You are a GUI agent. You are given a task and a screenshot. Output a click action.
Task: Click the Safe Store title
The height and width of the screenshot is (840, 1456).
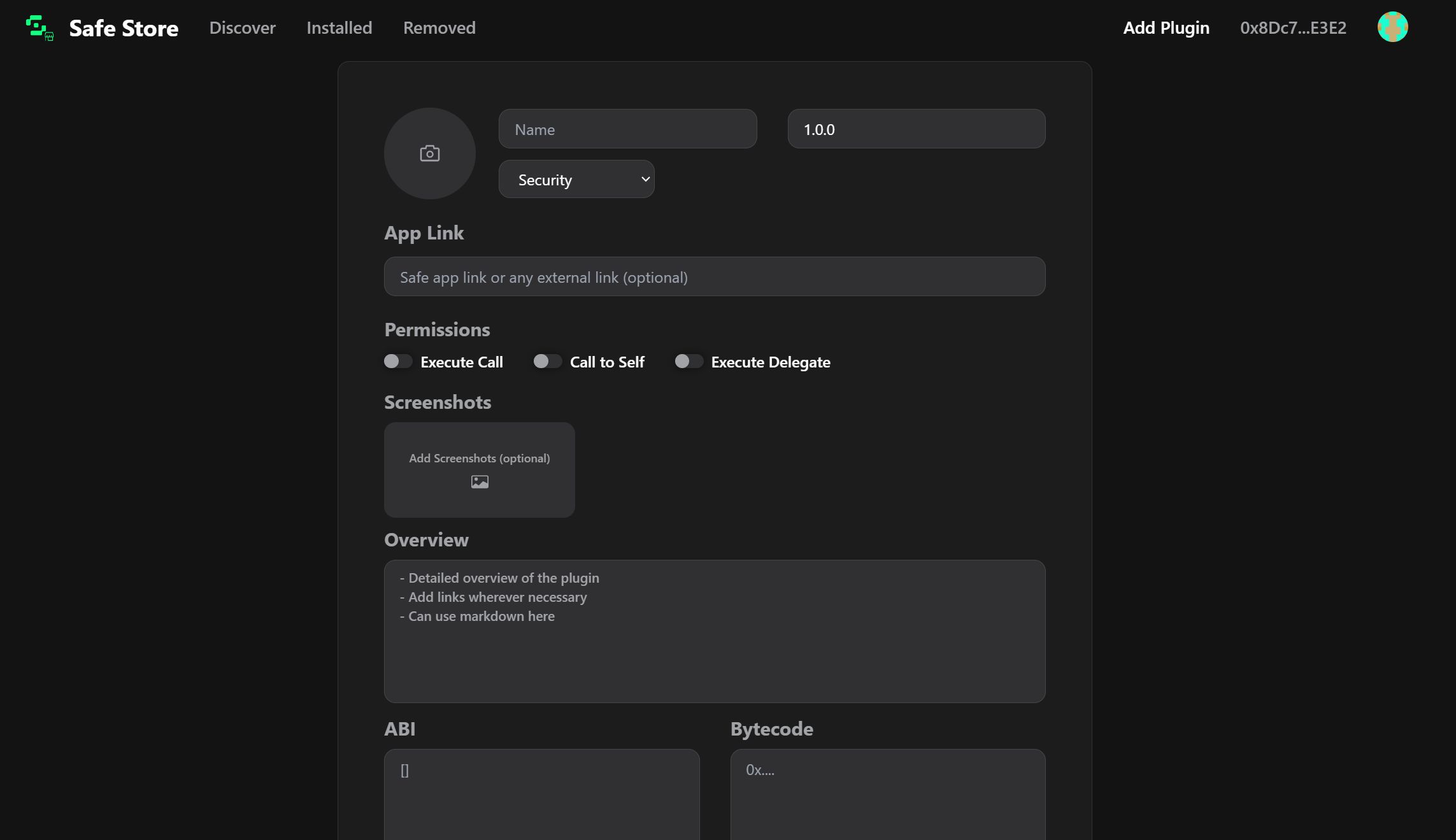click(124, 28)
